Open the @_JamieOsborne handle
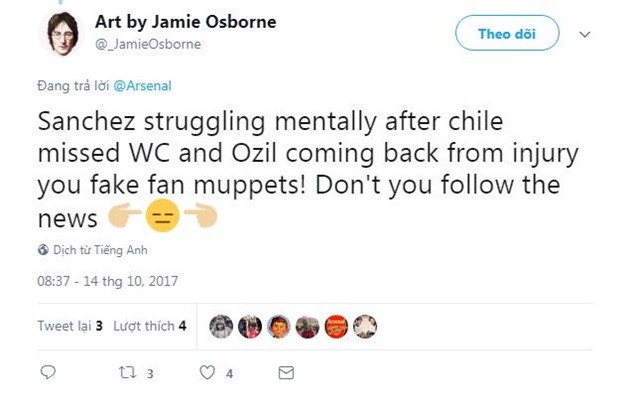The height and width of the screenshot is (405, 630). 147,43
